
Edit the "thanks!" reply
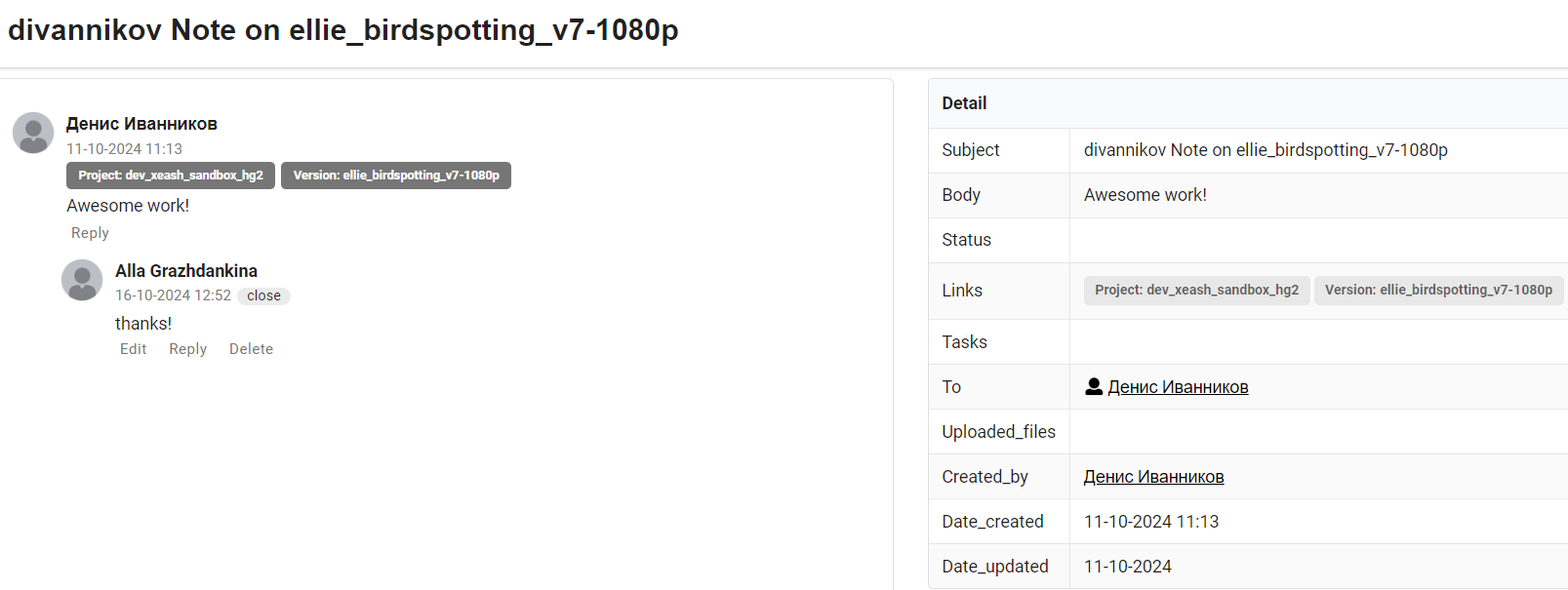(134, 349)
